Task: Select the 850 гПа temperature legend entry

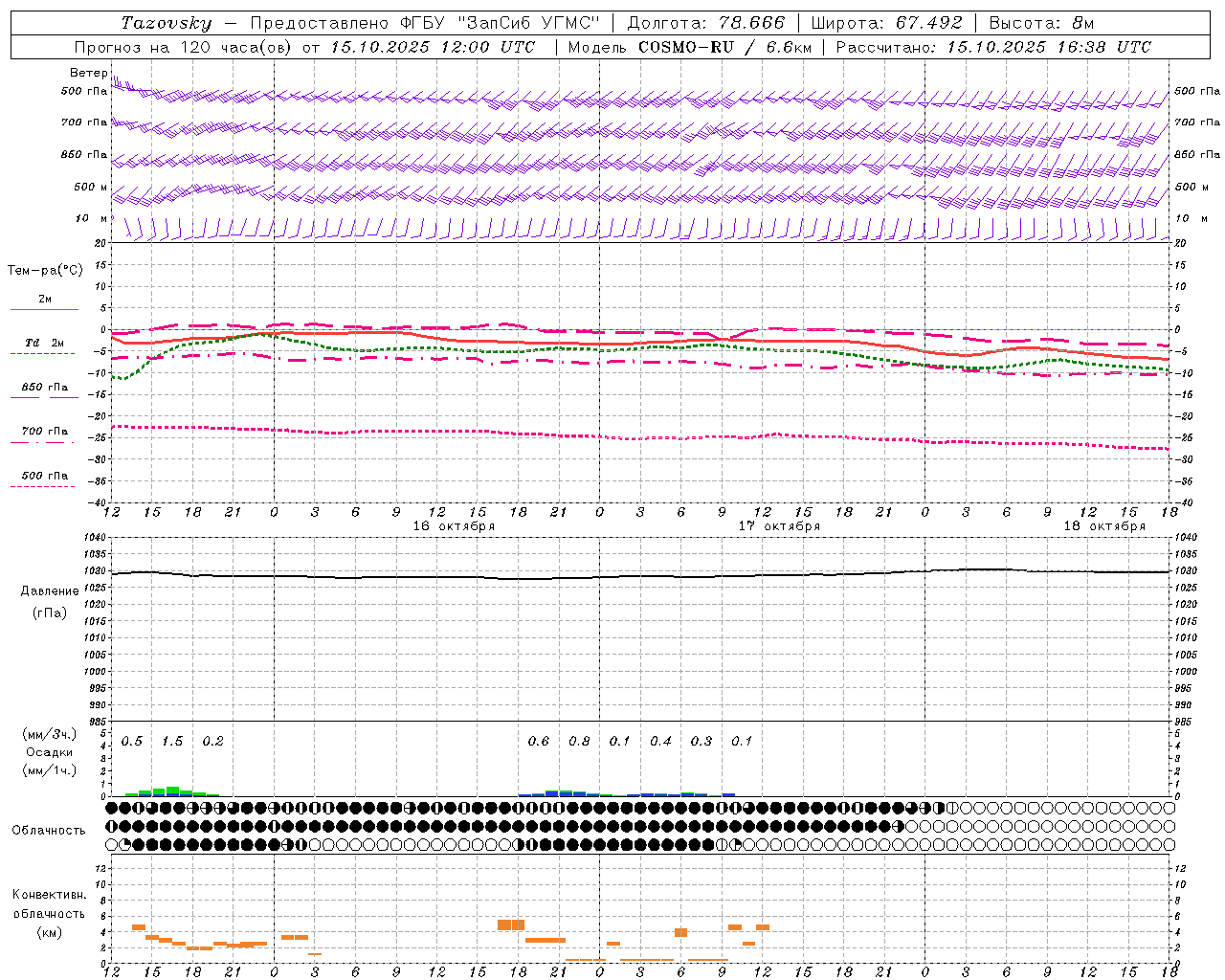Action: pos(45,388)
